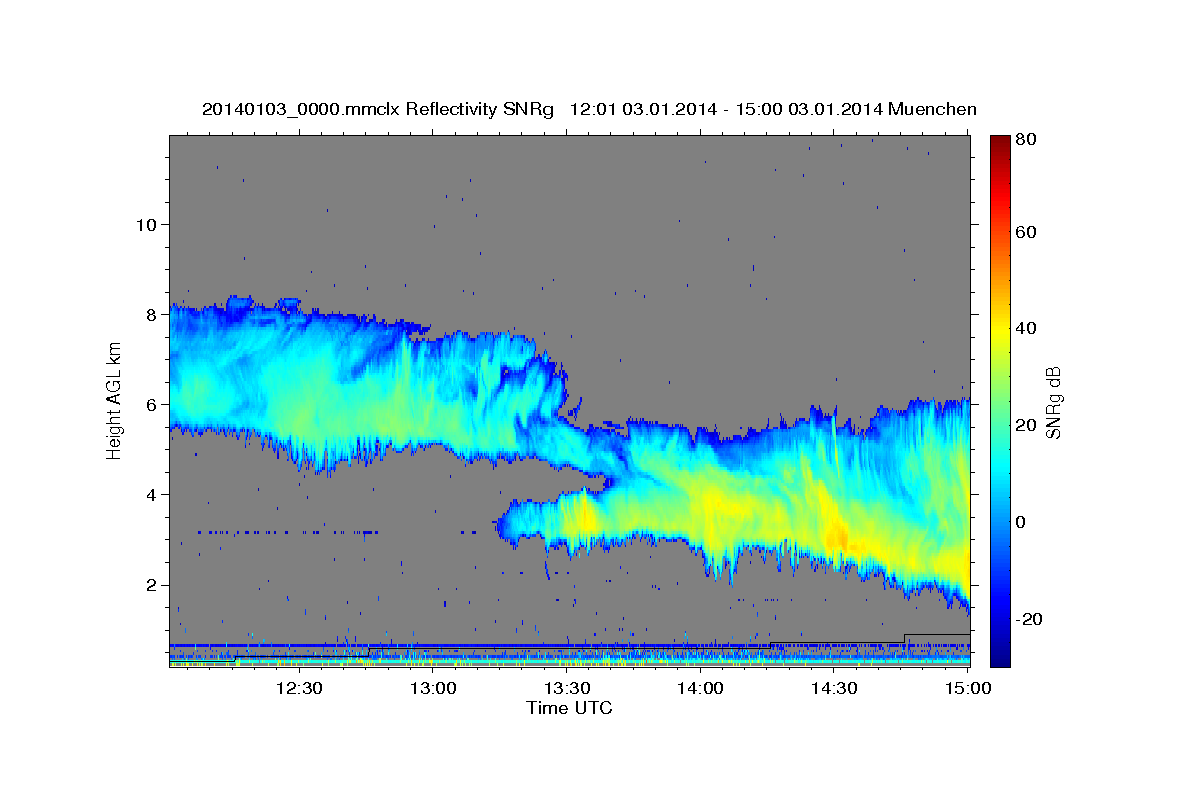Click the 14:00 time tick label
Image resolution: width=1200 pixels, height=800 pixels.
click(700, 689)
